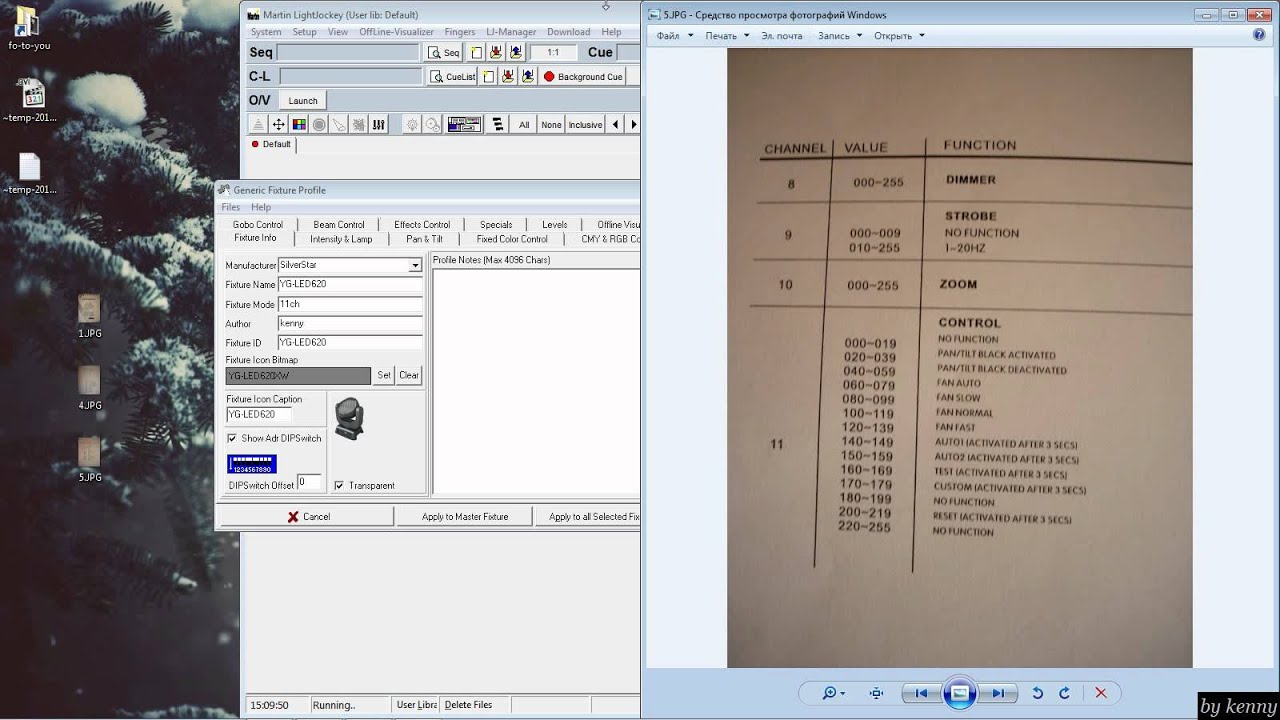Click load sequence icon in Seq row
The image size is (1280, 720).
pyautogui.click(x=515, y=53)
